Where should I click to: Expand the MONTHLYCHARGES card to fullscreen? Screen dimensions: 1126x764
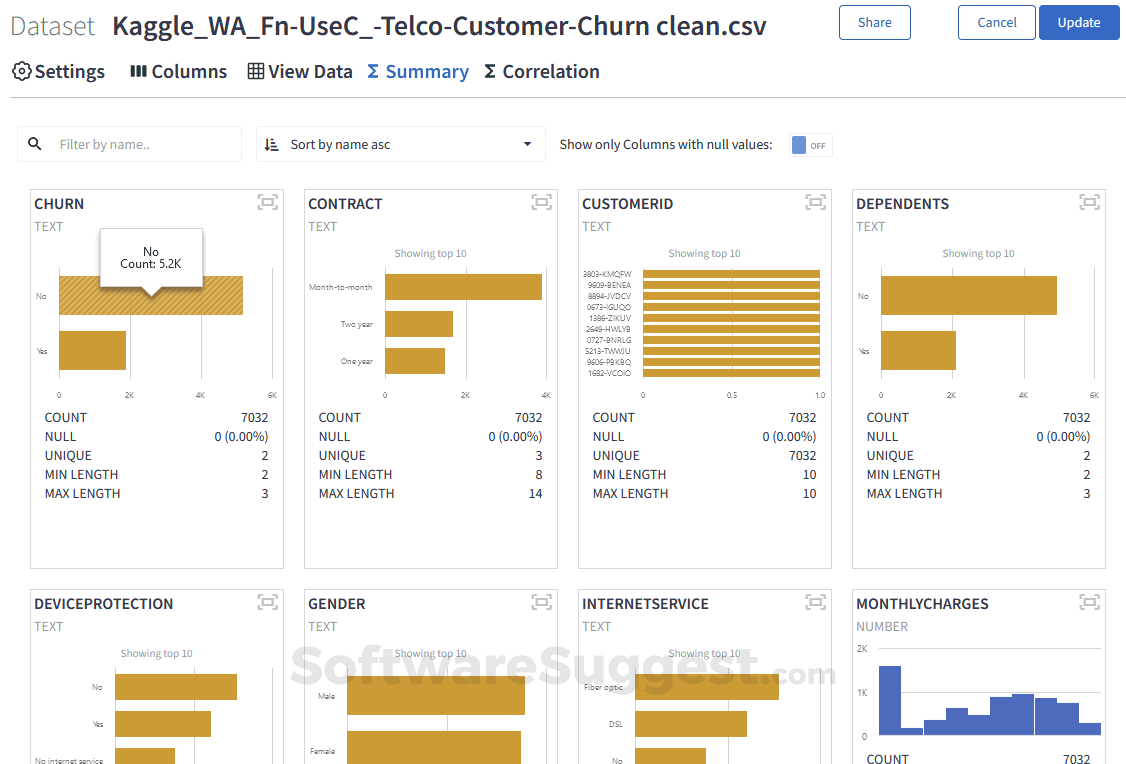[x=1089, y=602]
